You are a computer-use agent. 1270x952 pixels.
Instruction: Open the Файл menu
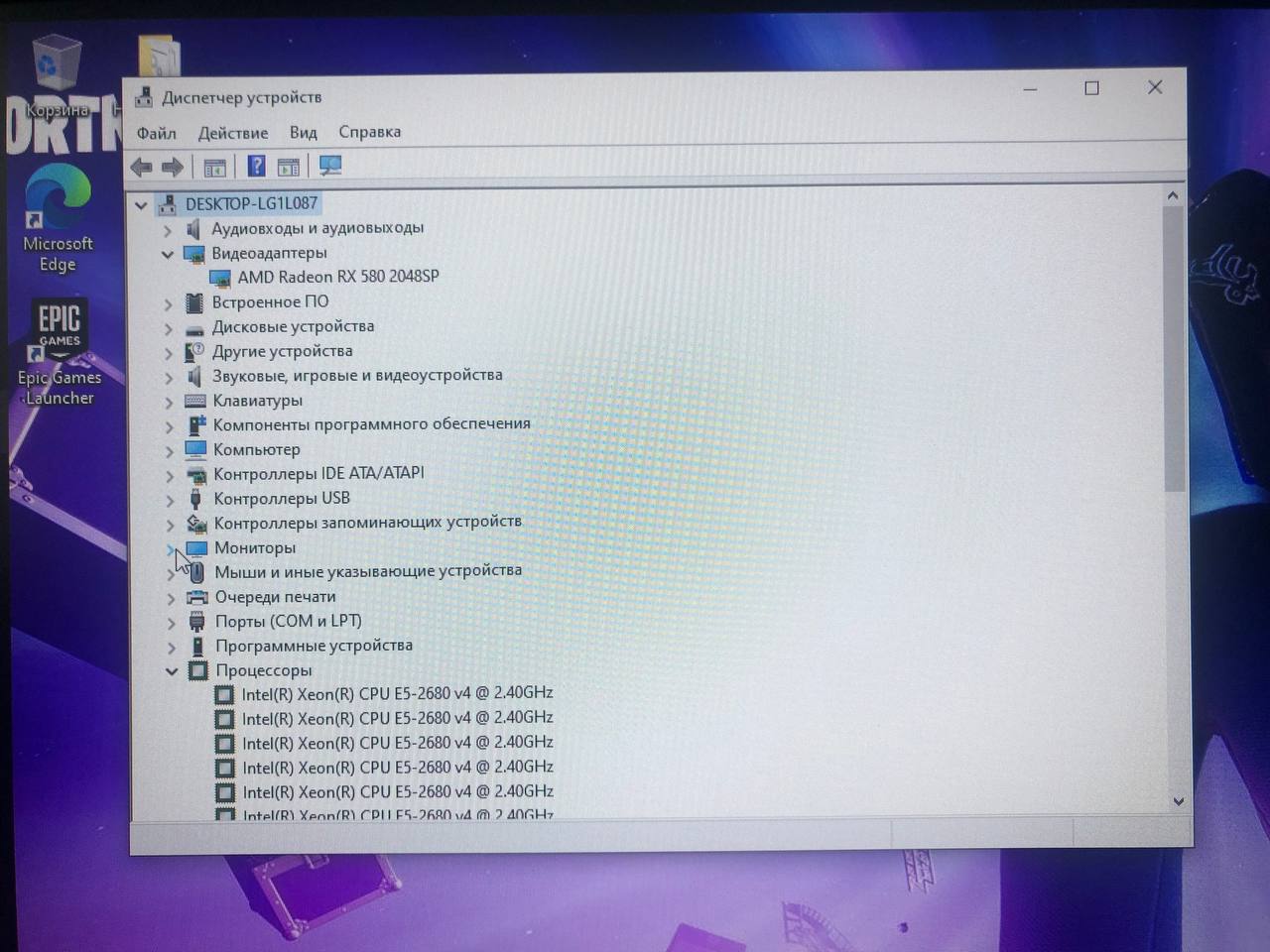point(156,133)
